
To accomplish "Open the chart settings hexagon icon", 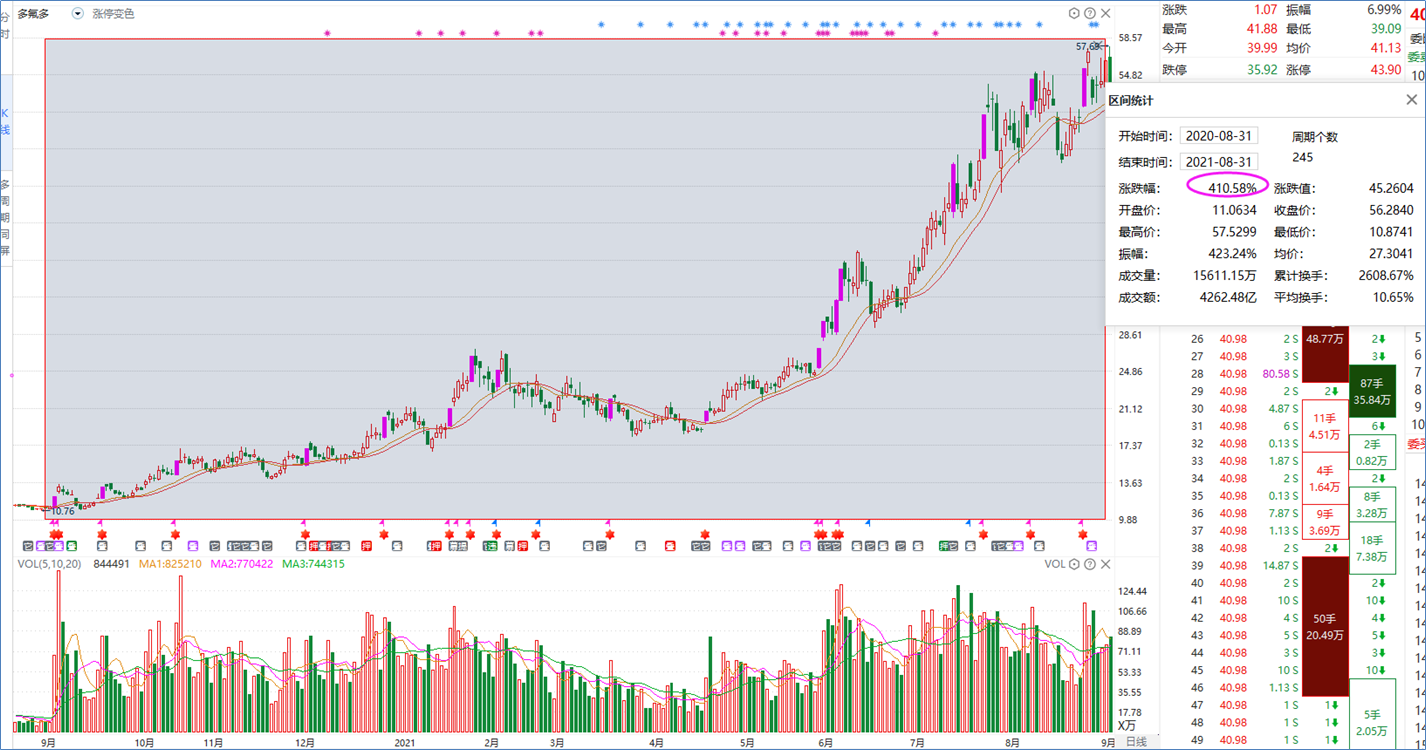I will 1075,14.
